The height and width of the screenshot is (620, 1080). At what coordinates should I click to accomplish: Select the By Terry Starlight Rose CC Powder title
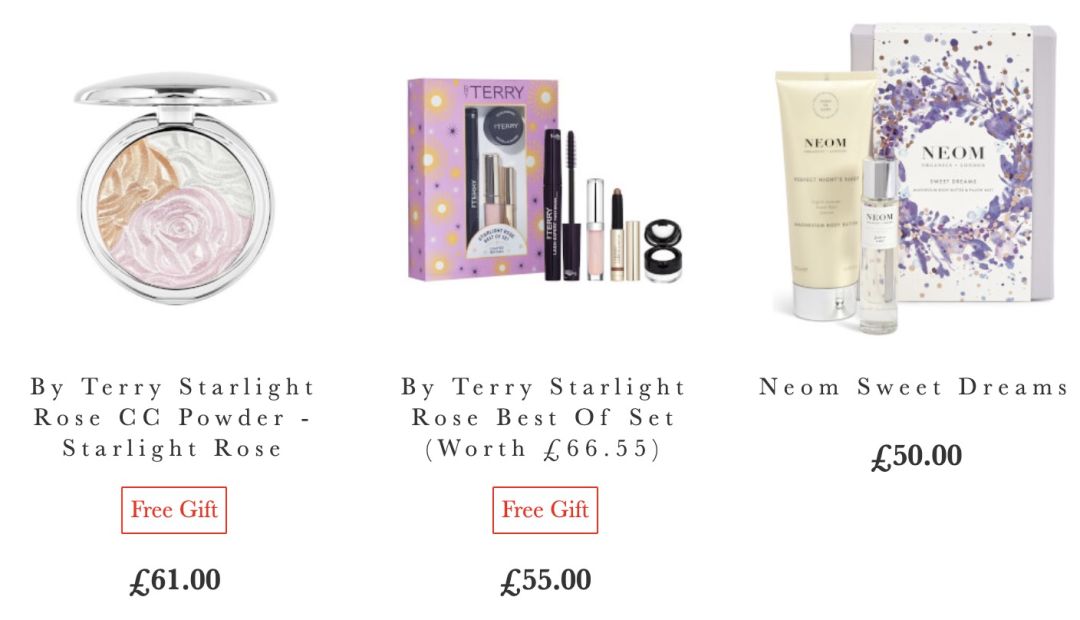pyautogui.click(x=173, y=417)
